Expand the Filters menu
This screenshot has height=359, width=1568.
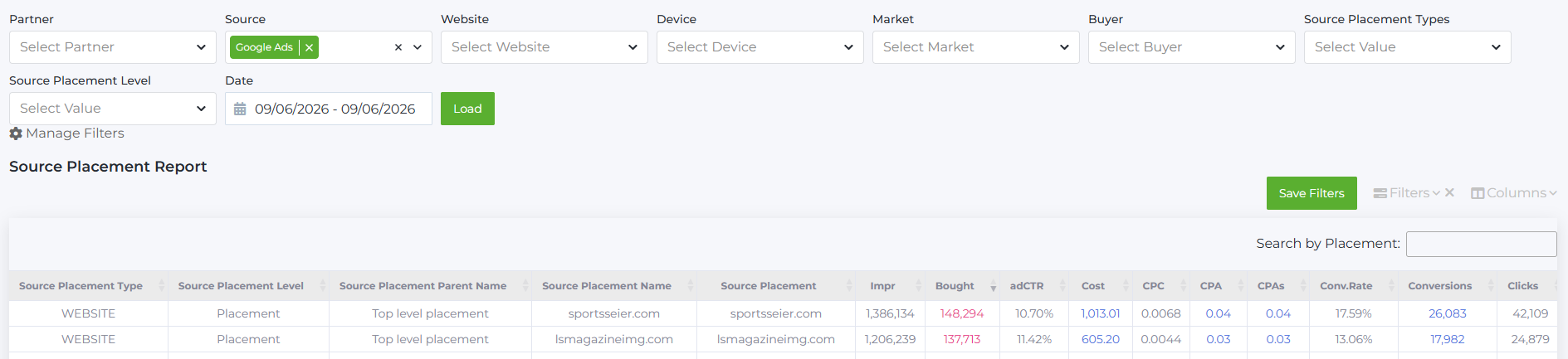coord(1407,193)
